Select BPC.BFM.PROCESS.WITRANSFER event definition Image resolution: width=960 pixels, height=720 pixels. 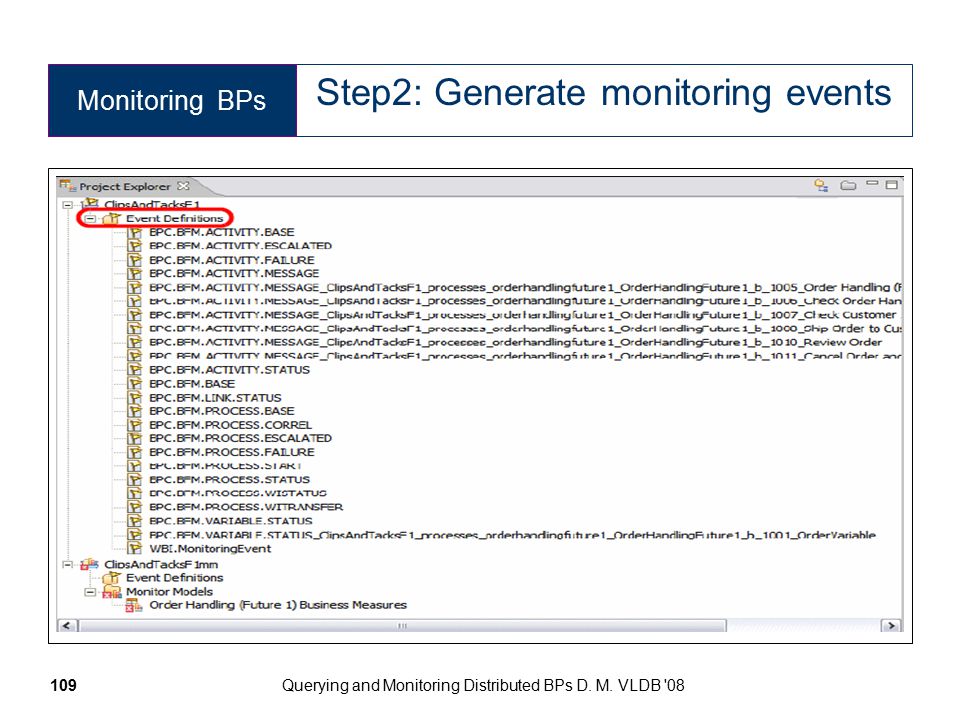[246, 508]
